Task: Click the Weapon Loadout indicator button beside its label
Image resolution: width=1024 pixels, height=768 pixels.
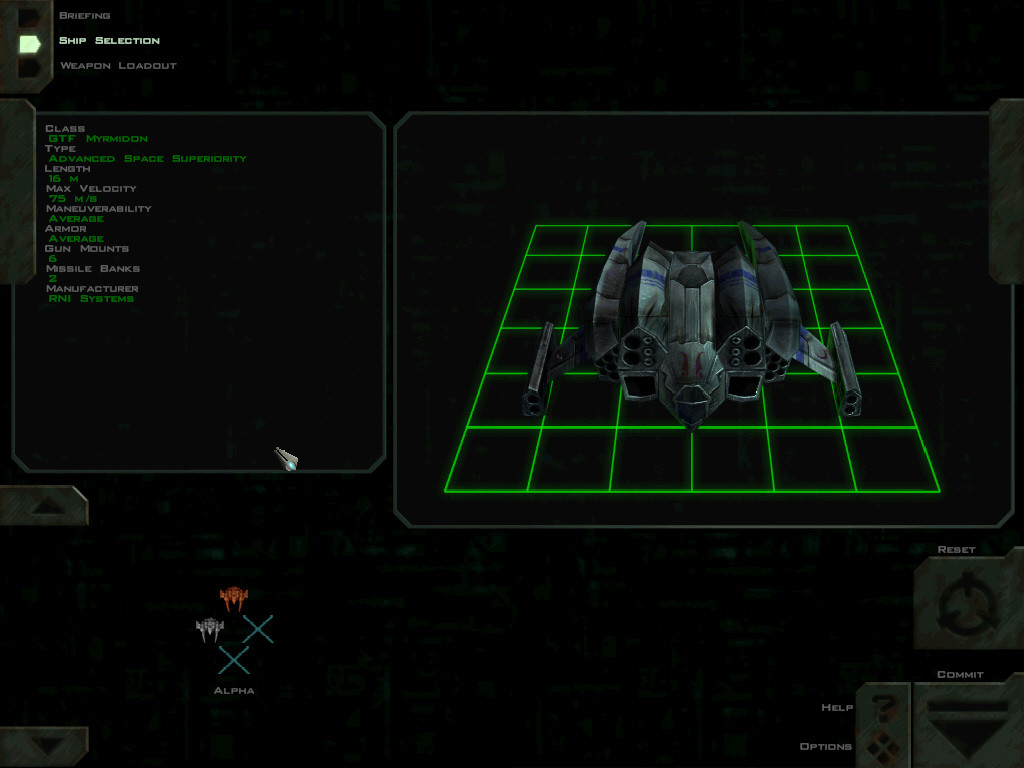Action: pos(30,69)
